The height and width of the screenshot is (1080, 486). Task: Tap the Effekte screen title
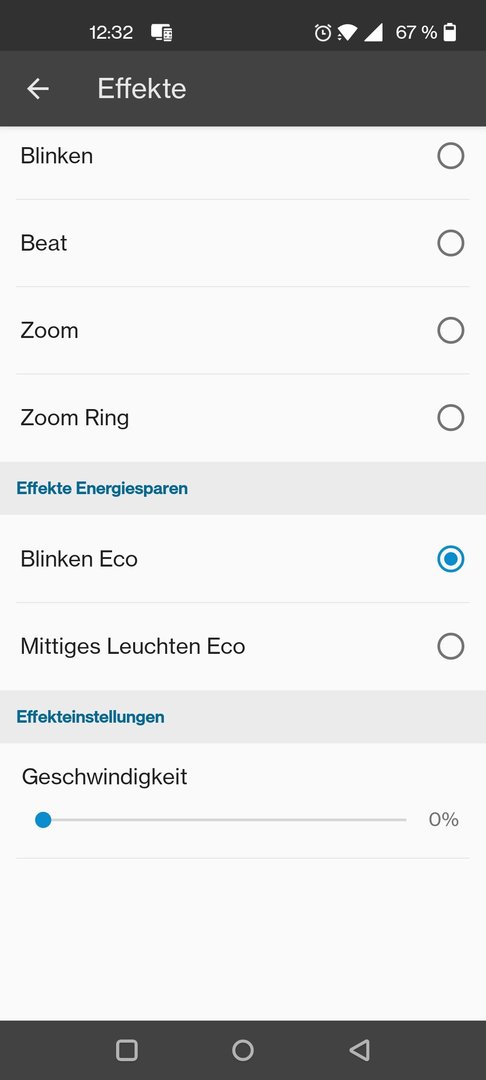click(x=142, y=89)
